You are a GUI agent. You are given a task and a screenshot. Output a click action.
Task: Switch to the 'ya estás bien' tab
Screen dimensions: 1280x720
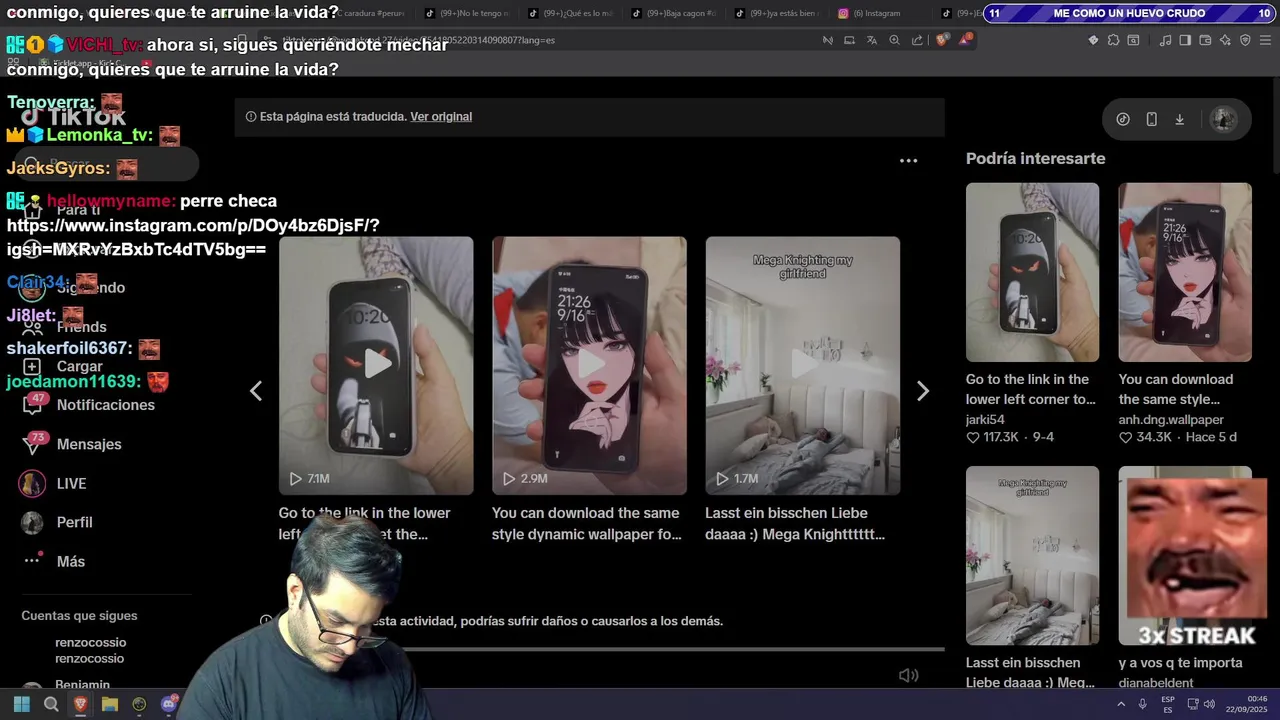[778, 13]
